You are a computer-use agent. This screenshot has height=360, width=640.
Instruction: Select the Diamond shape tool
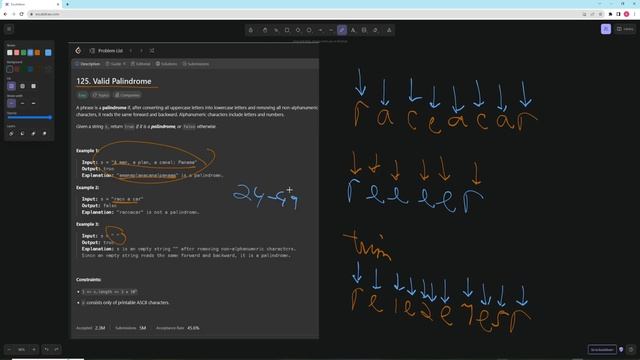pos(298,30)
